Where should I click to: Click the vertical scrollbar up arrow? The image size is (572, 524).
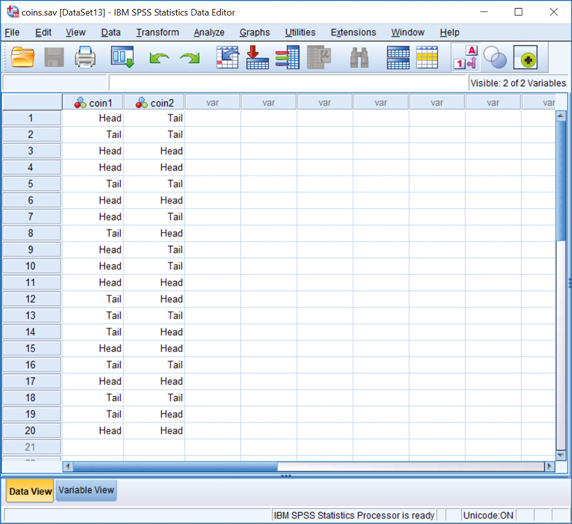(561, 116)
